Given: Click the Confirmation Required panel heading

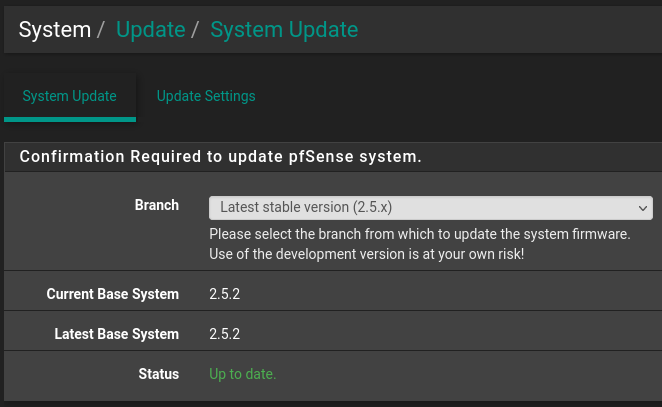Looking at the screenshot, I should pyautogui.click(x=220, y=157).
